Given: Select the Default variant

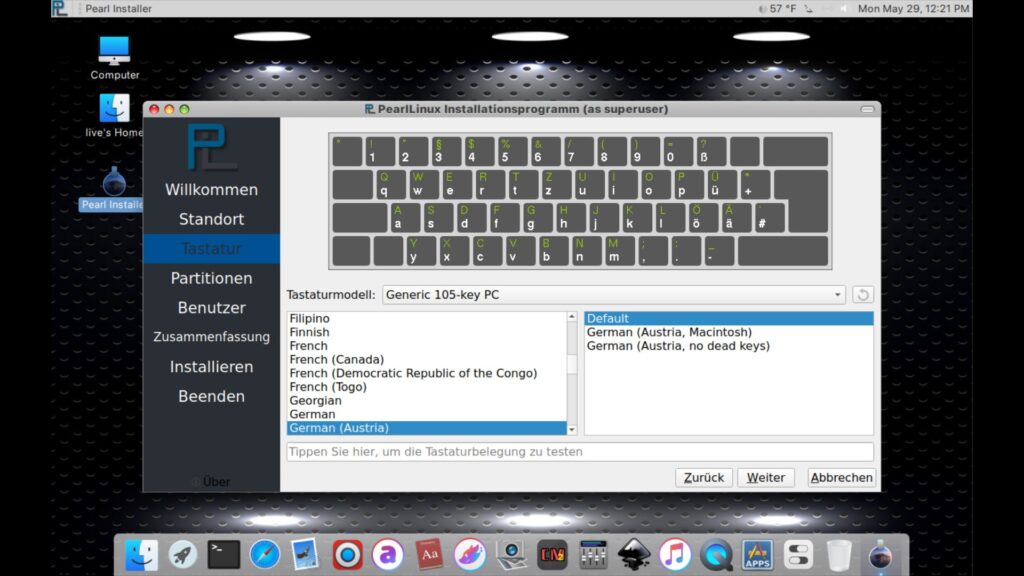Looking at the screenshot, I should coord(729,318).
